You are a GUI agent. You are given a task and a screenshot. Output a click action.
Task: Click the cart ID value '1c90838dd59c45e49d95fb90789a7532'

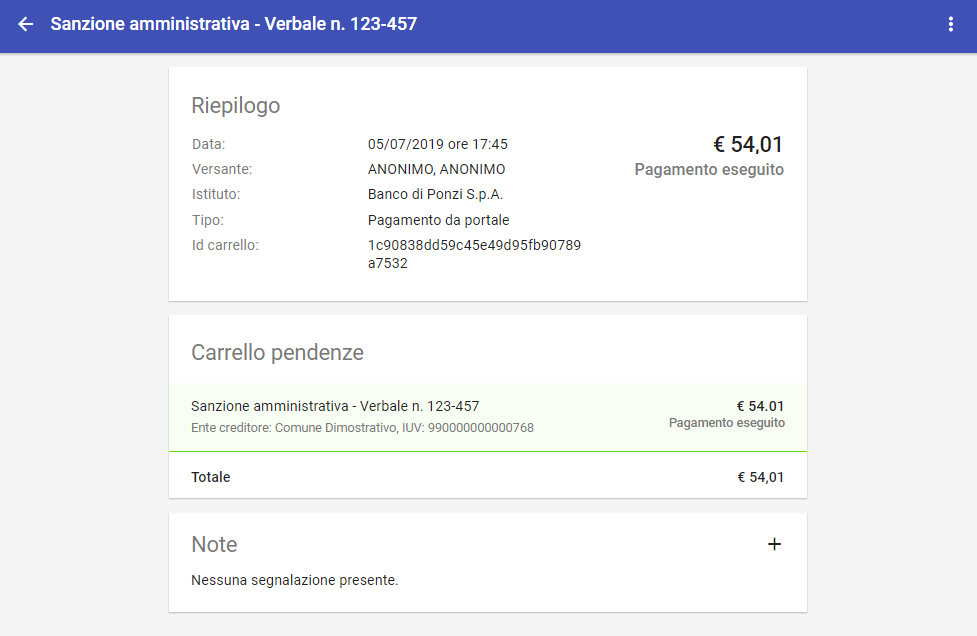pos(474,254)
